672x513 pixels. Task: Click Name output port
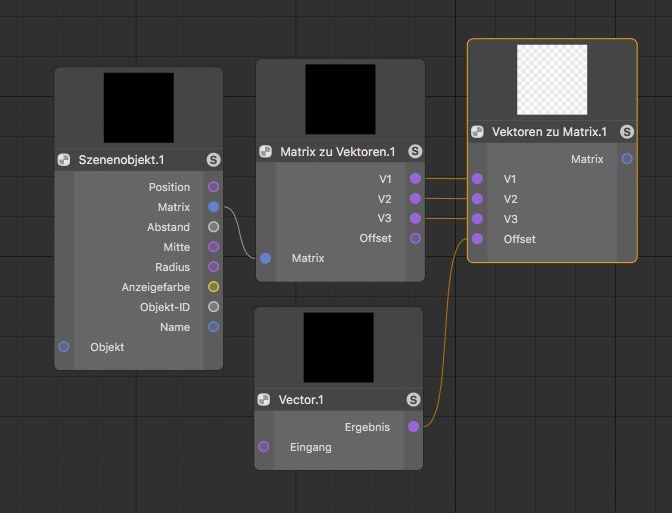click(x=213, y=327)
